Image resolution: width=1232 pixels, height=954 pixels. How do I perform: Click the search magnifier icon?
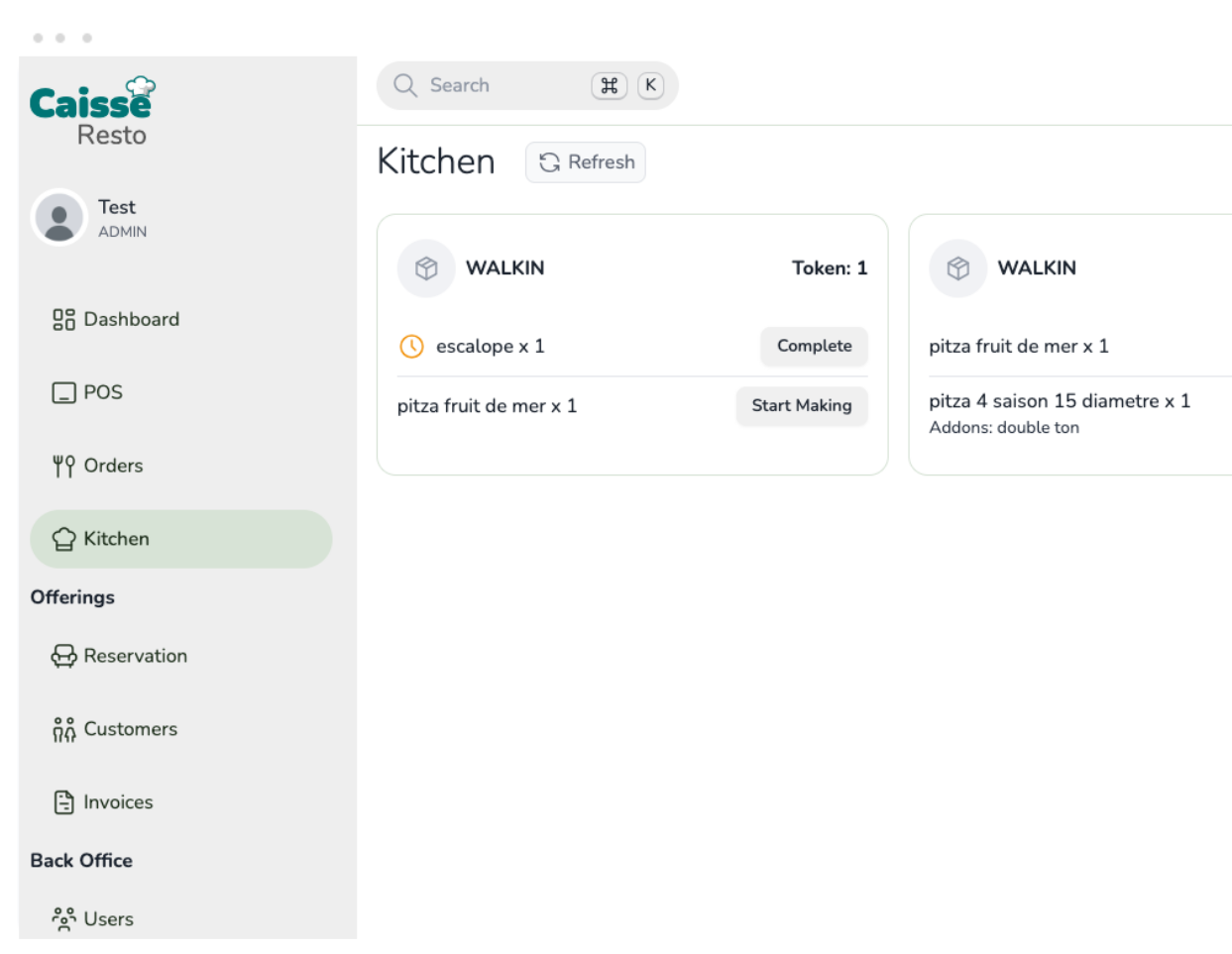(x=404, y=85)
